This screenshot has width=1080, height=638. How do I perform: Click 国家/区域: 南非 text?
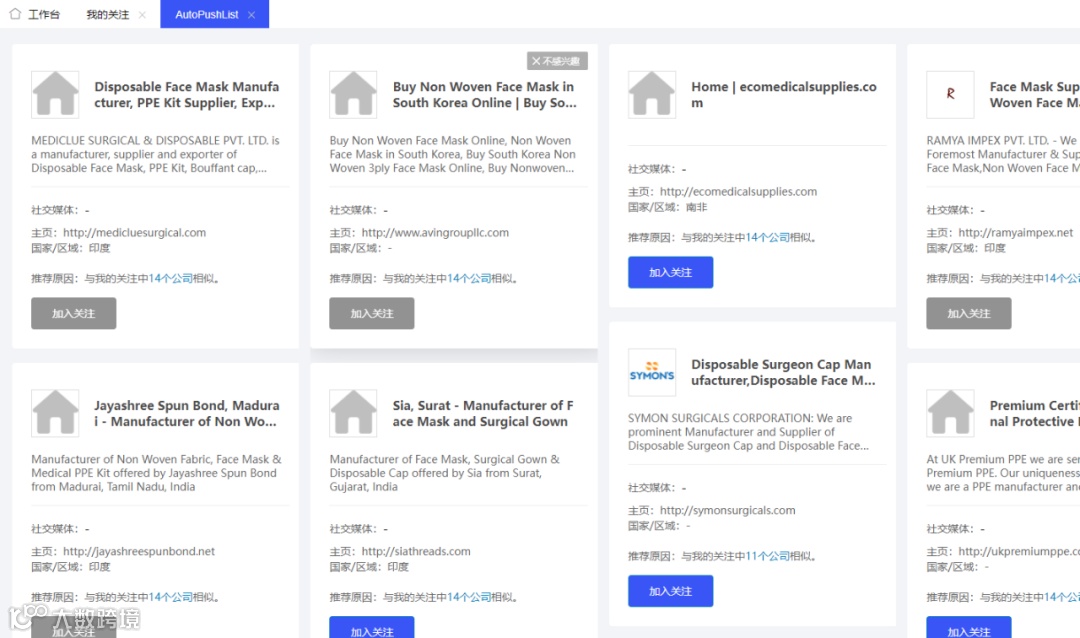(x=667, y=207)
